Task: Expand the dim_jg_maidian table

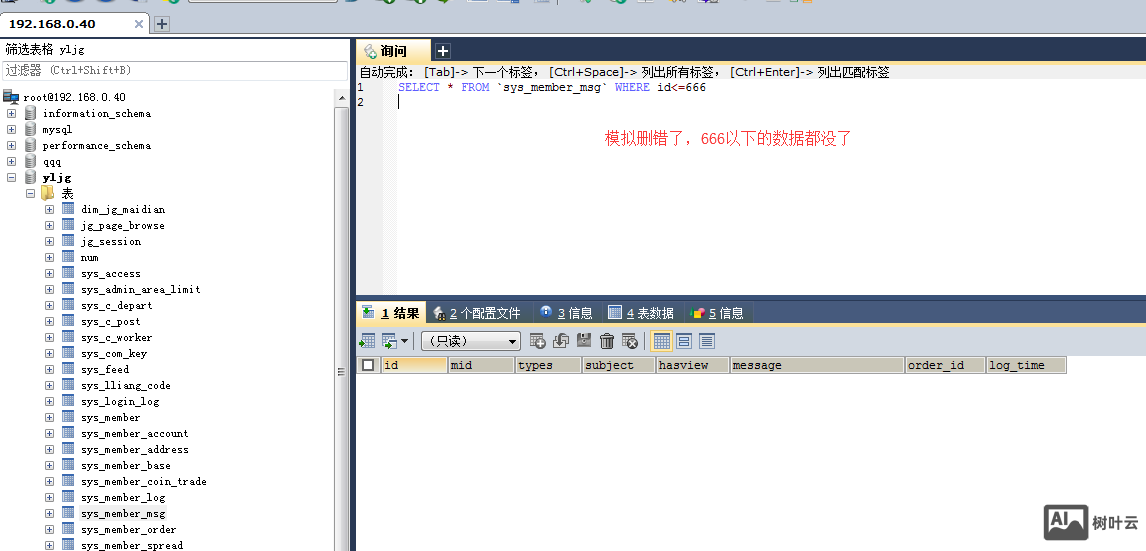Action: (49, 209)
